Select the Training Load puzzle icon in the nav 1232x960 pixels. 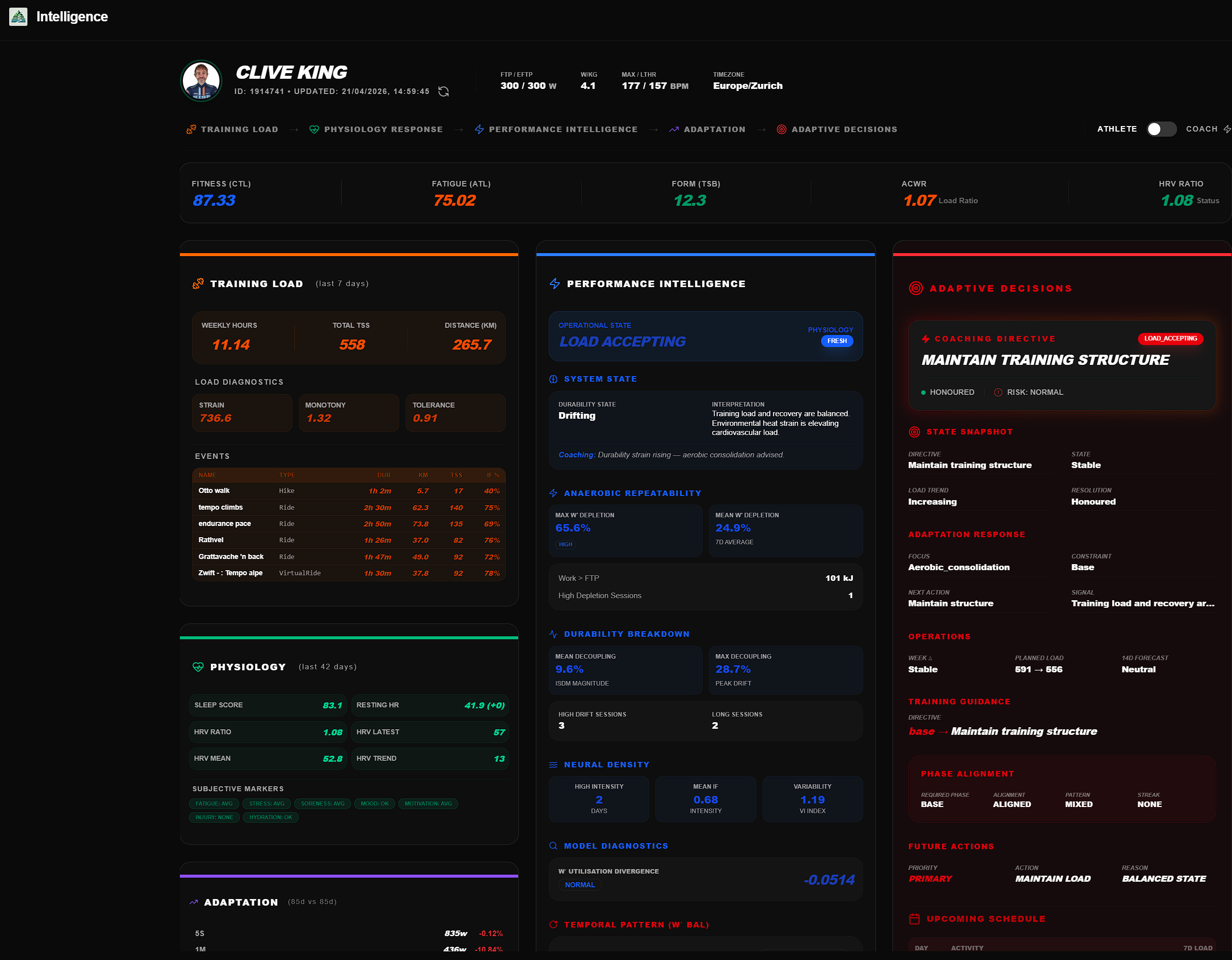click(x=191, y=129)
